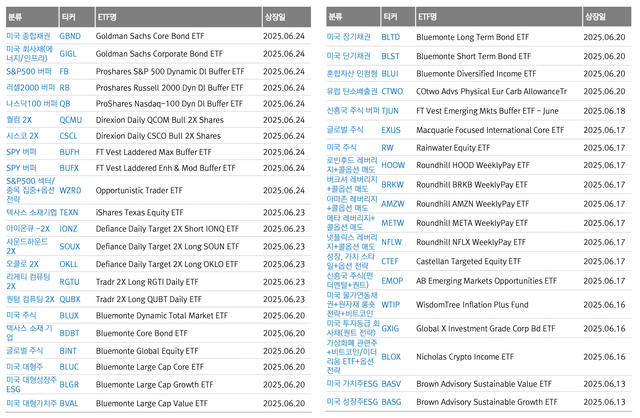Select 'Nicholas Crypto Income ETF' name
Screen dimensions: 640x418
click(x=465, y=357)
